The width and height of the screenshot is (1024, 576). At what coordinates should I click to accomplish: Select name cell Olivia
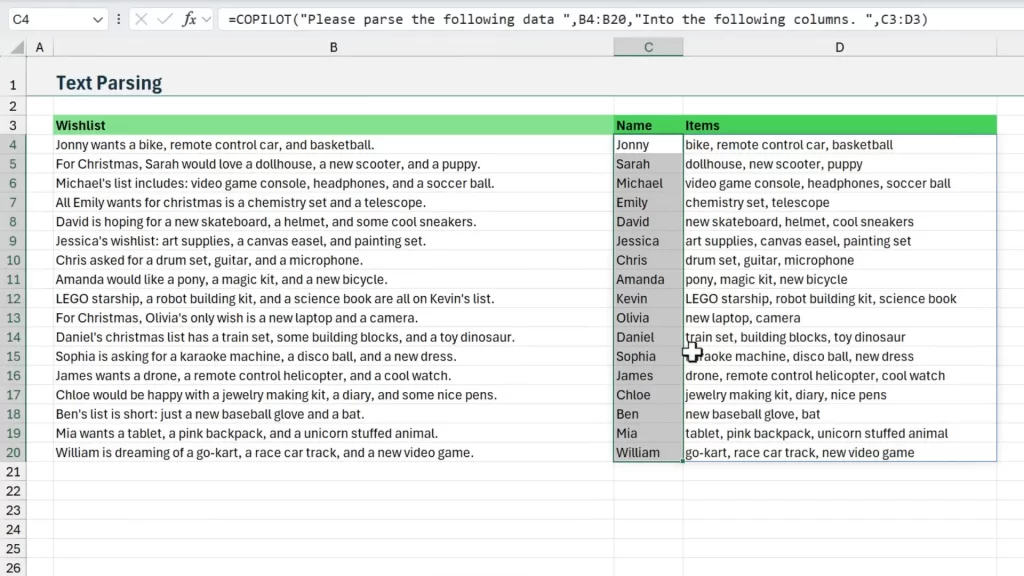pyautogui.click(x=648, y=318)
